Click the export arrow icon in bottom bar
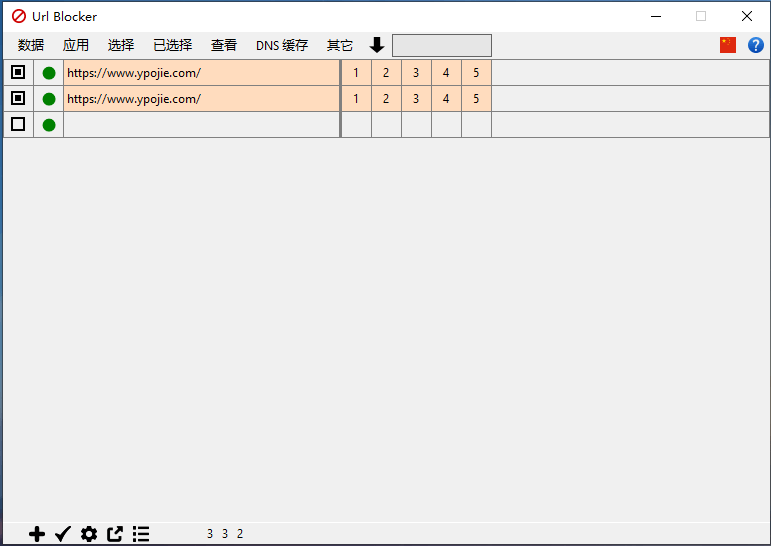 tap(115, 534)
